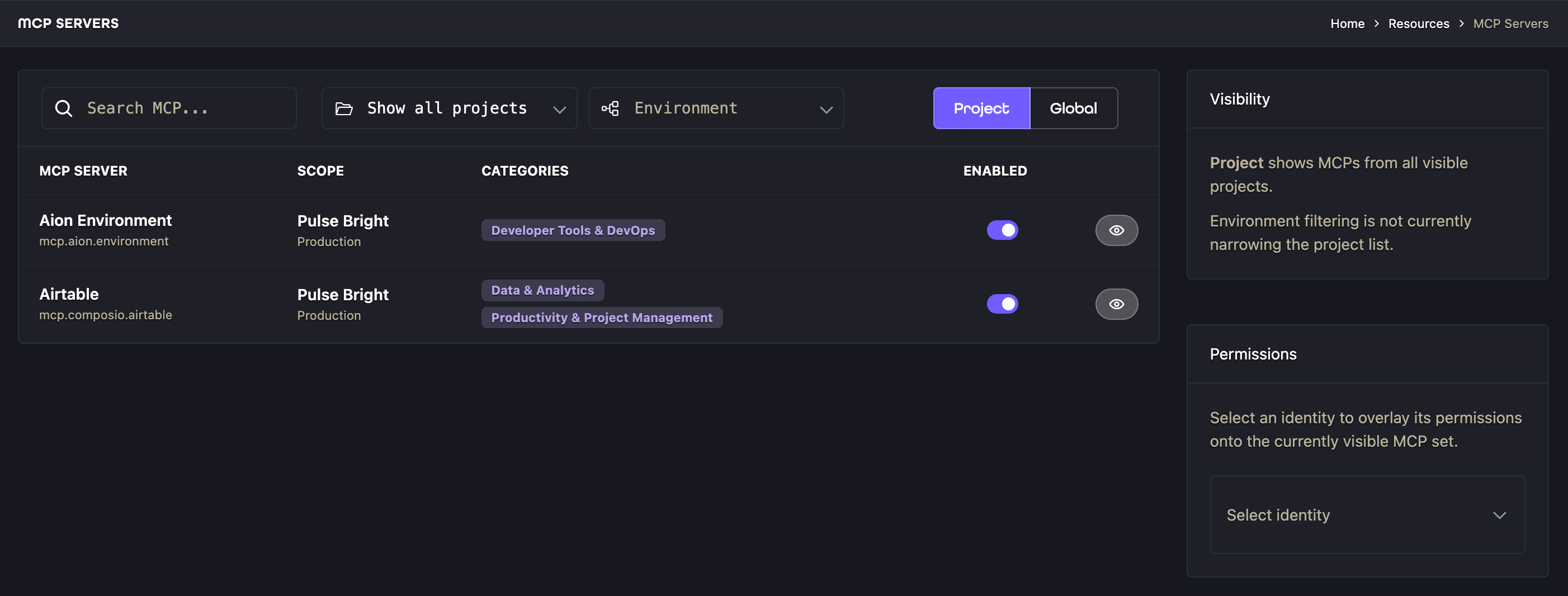View details with Airtable eye icon
1568x596 pixels.
point(1116,304)
